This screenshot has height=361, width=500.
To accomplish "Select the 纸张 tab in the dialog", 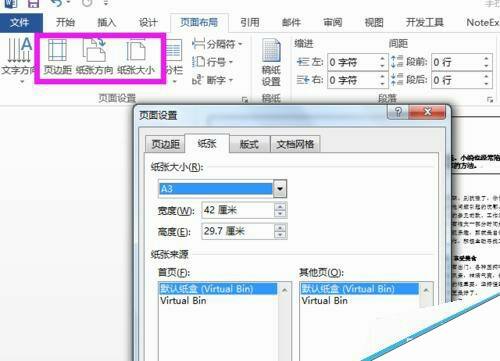I will coord(207,143).
